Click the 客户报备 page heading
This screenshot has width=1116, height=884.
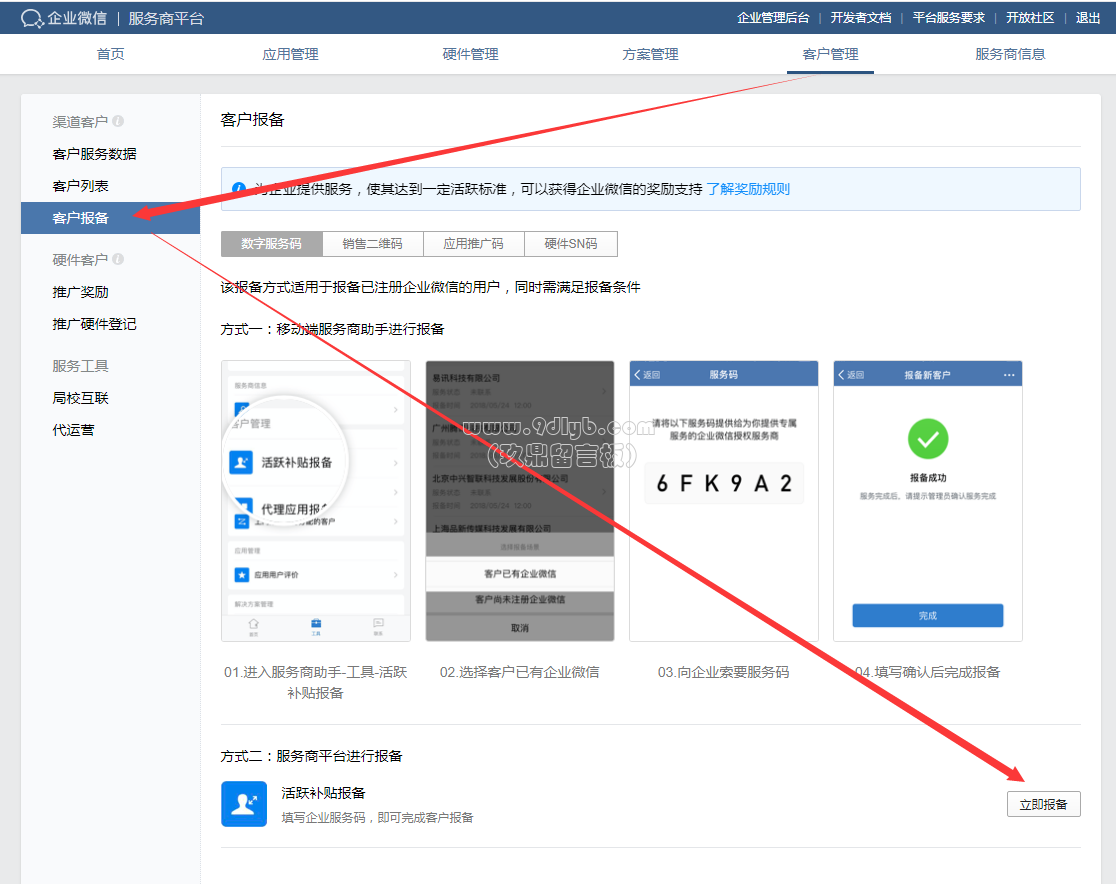coord(252,120)
